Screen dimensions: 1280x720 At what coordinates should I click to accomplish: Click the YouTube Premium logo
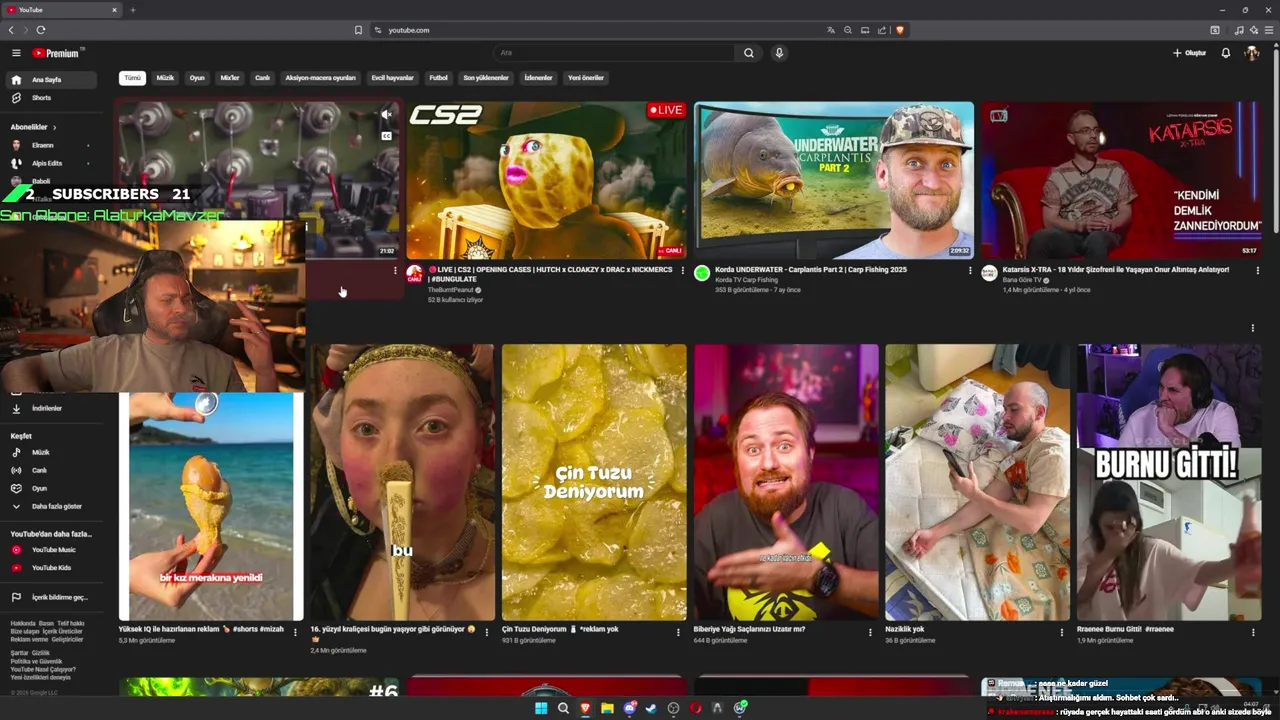coord(58,53)
